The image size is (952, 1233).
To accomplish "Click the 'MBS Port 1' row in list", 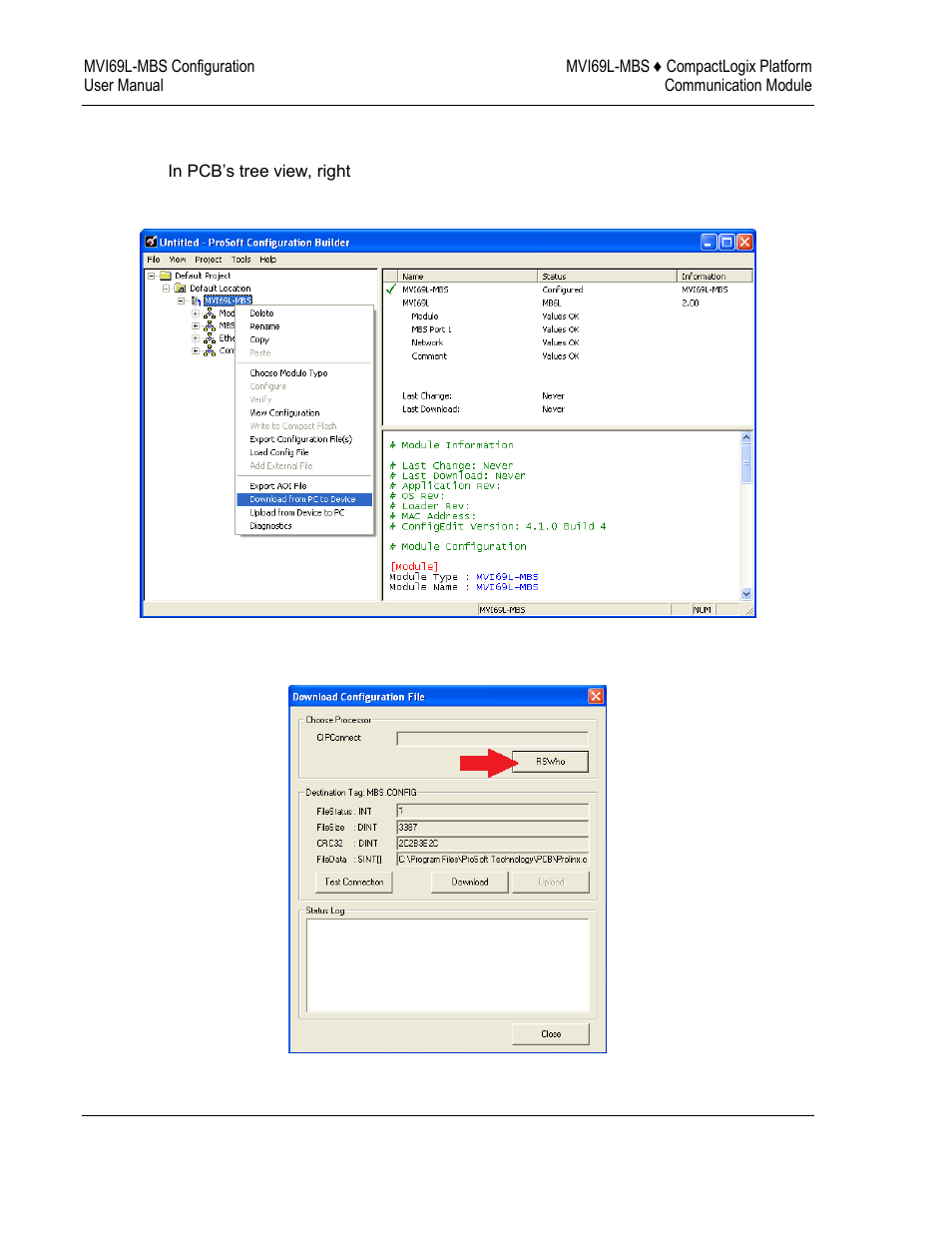I will tap(431, 329).
